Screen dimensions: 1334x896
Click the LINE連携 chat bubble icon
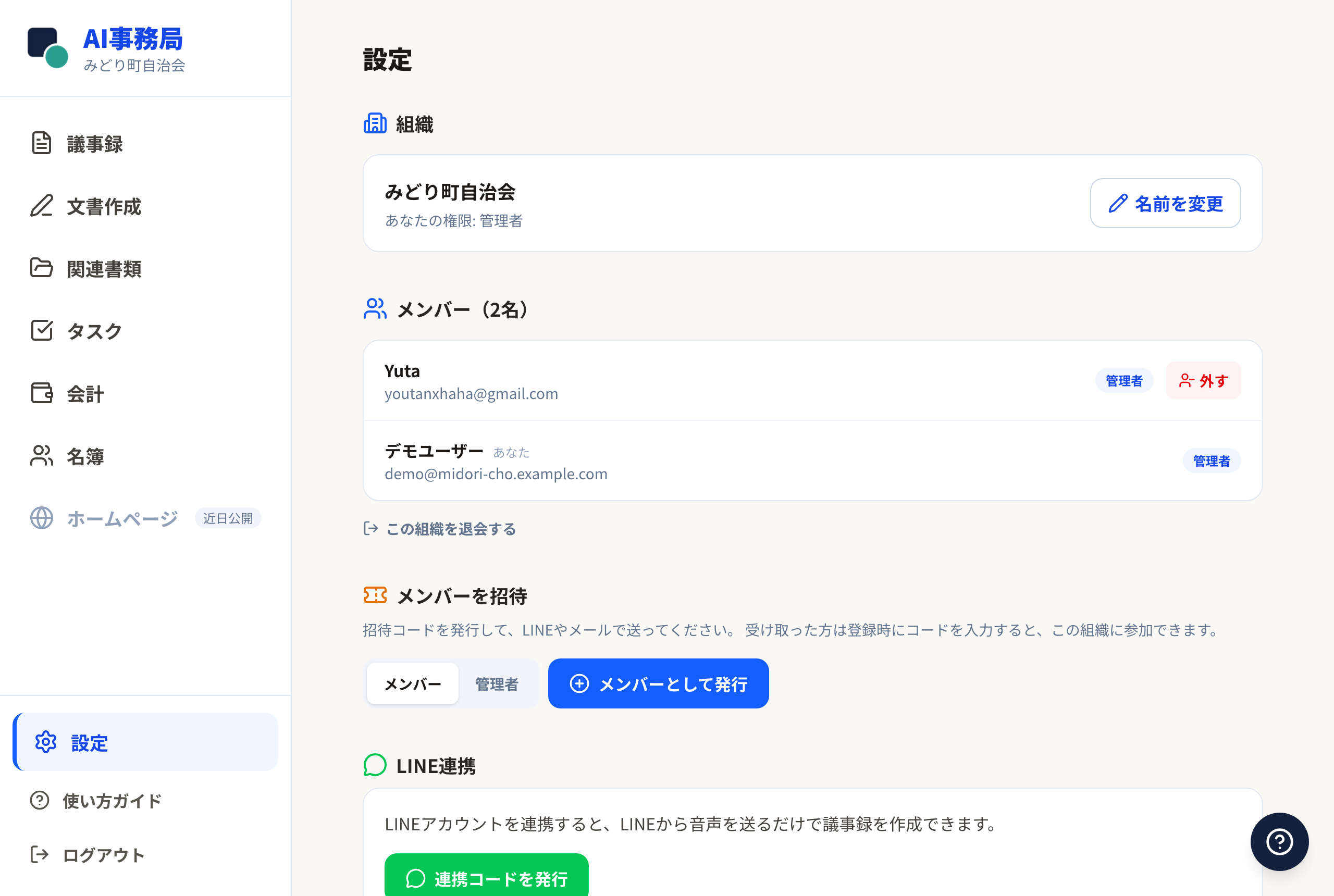coord(375,765)
